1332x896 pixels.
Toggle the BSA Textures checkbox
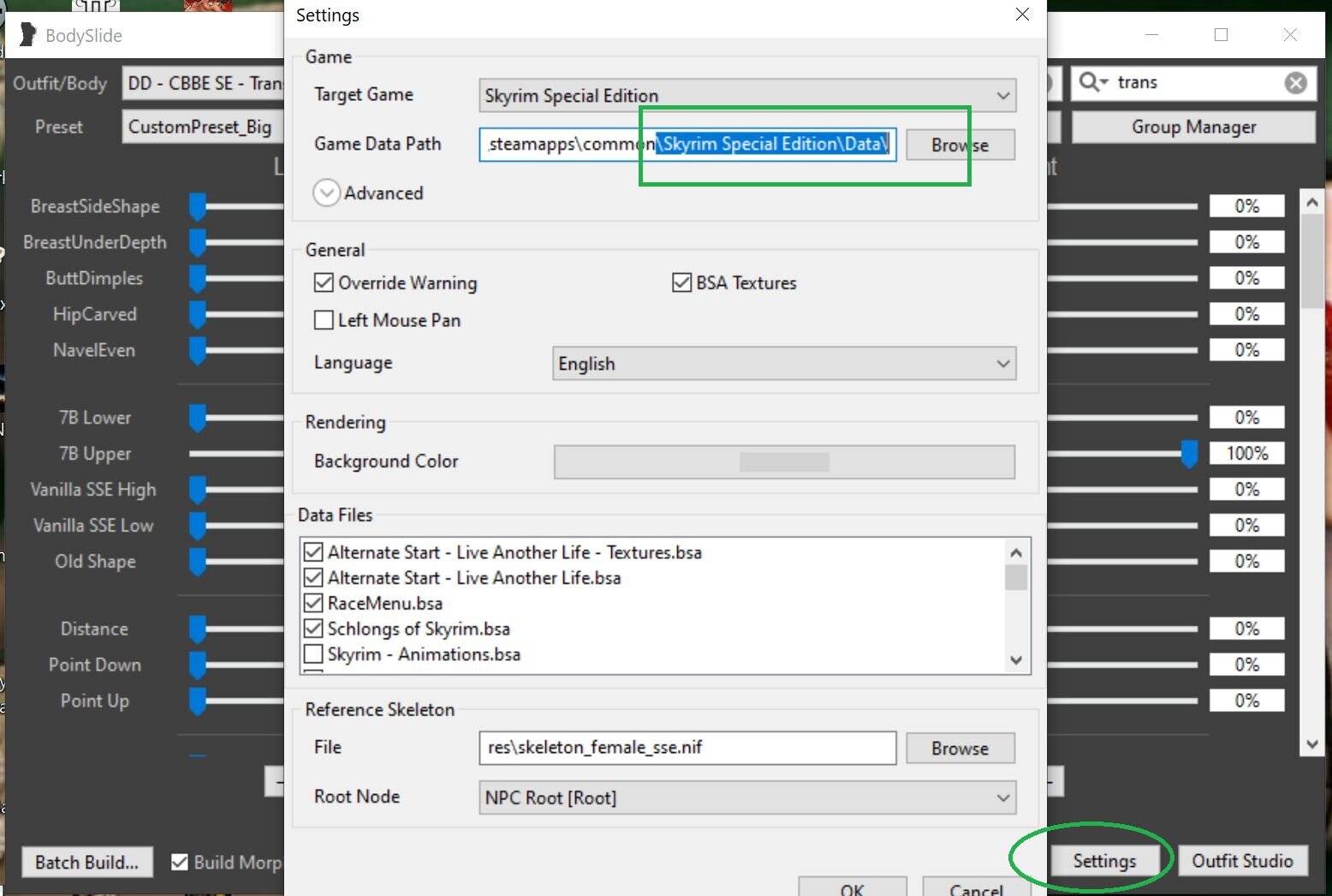point(681,282)
